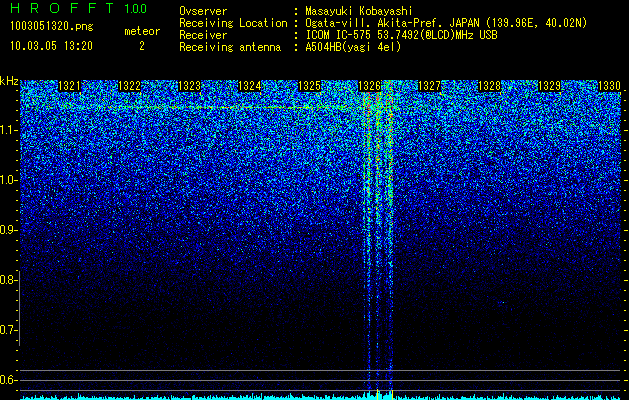The height and width of the screenshot is (400, 629).
Task: Click the 'Receiving antenna' field label
Action: pos(230,47)
